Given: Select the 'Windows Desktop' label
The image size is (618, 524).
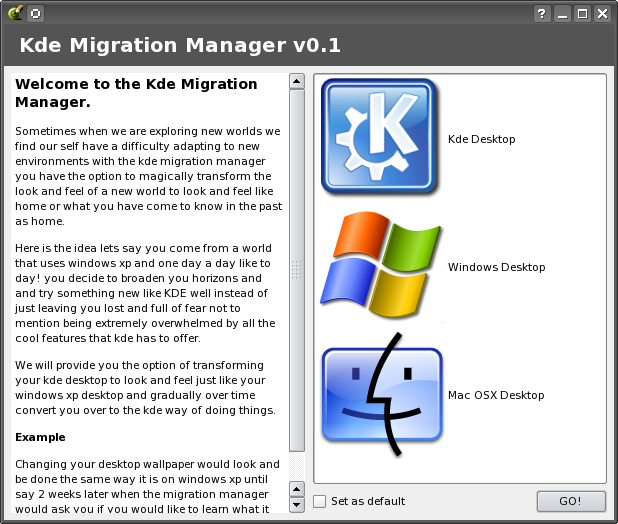Looking at the screenshot, I should [x=497, y=267].
